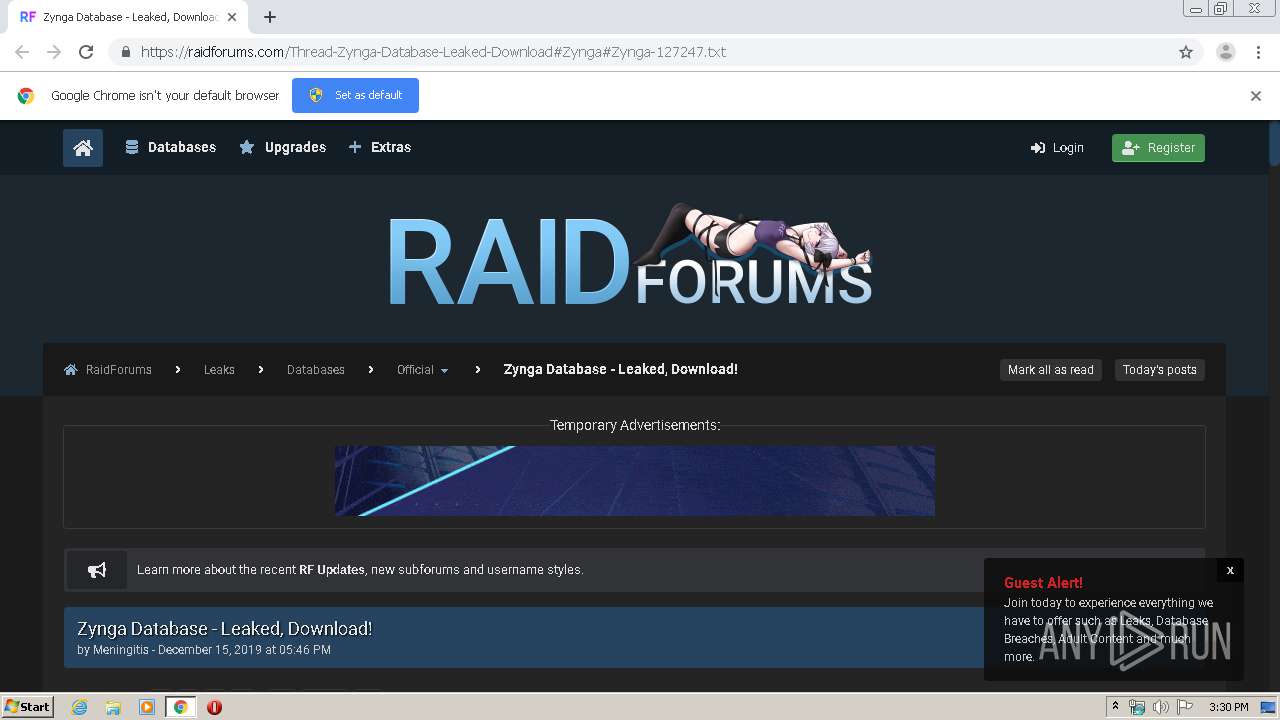1280x720 pixels.
Task: Open the Upgrades menu
Action: tap(283, 147)
